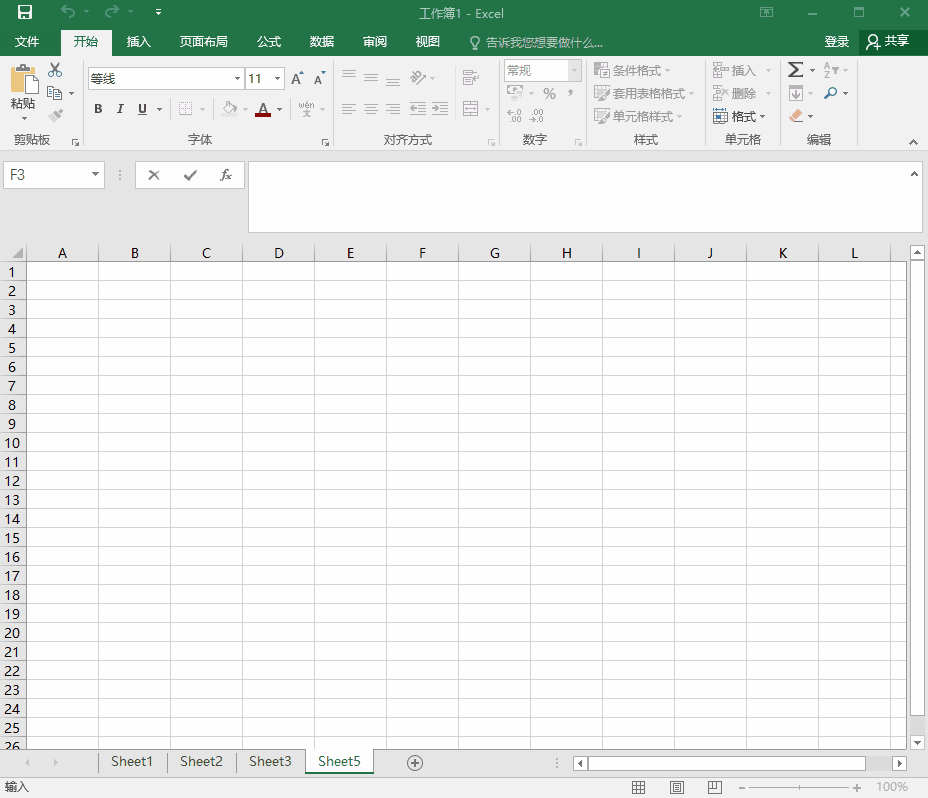Switch to Data (数据) tab
Viewport: 928px width, 798px height.
pyautogui.click(x=321, y=41)
